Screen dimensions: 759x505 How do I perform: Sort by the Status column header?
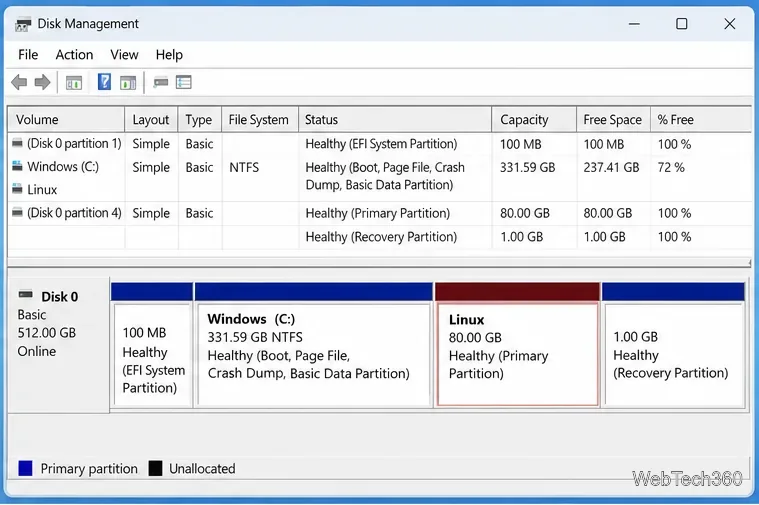pyautogui.click(x=395, y=120)
